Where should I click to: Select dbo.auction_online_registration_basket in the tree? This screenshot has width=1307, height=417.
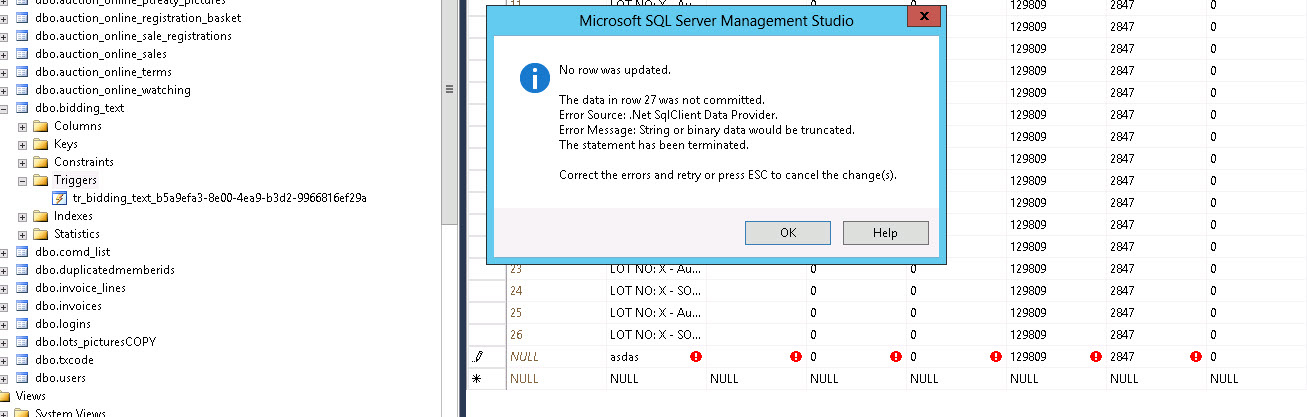(x=138, y=18)
